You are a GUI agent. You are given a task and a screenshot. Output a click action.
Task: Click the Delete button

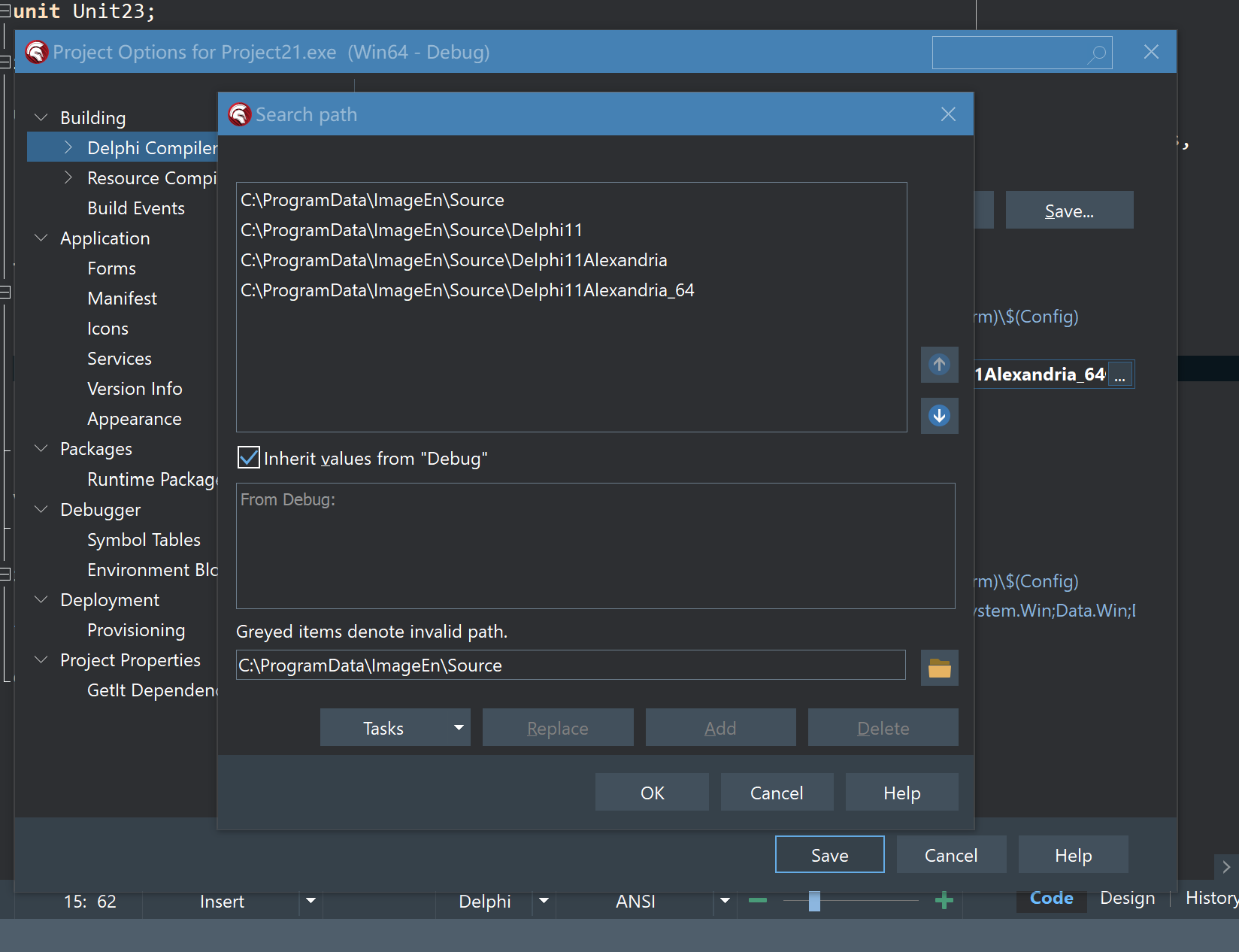883,728
